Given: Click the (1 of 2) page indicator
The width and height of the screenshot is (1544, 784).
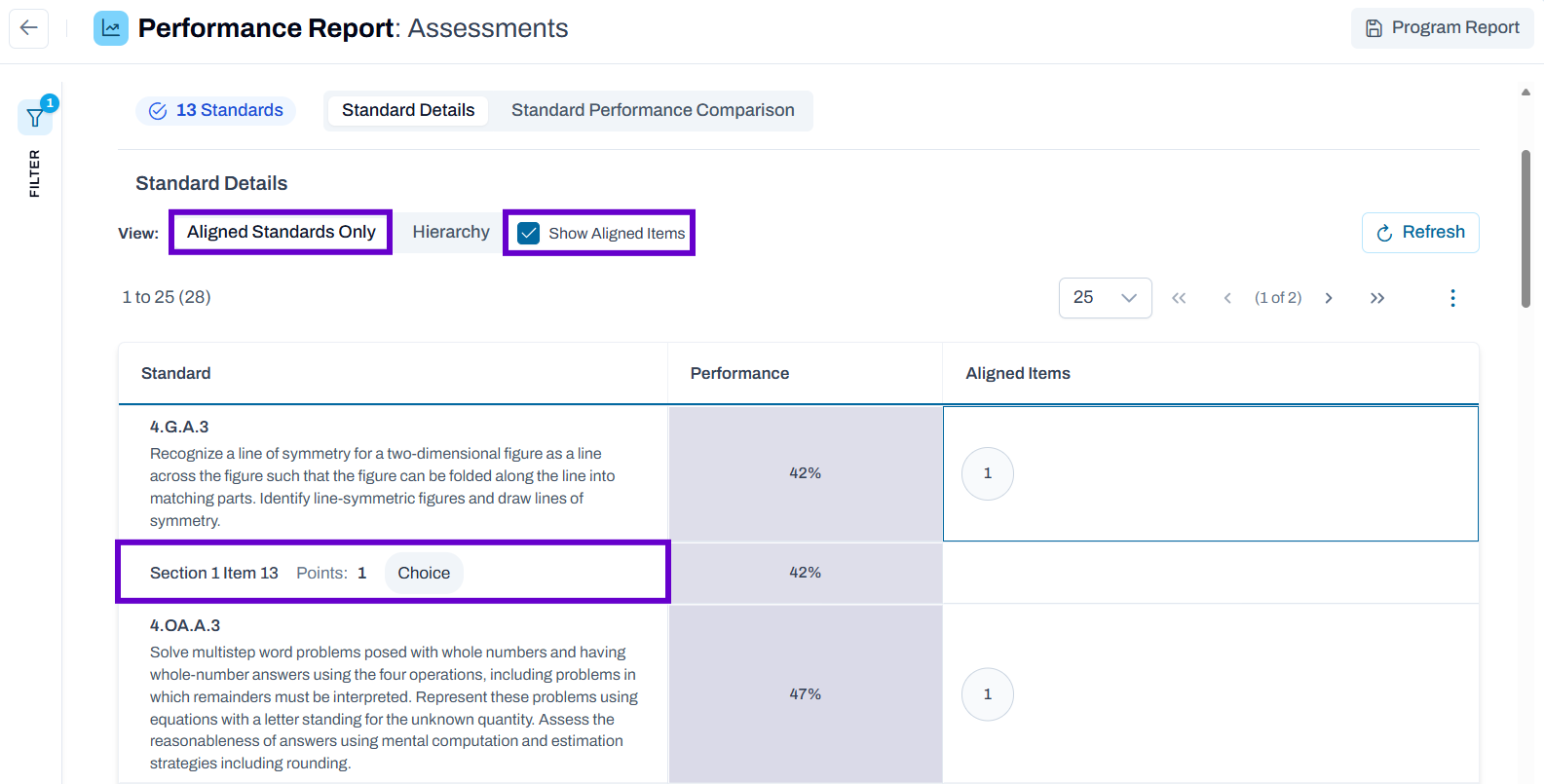Looking at the screenshot, I should click(1277, 298).
